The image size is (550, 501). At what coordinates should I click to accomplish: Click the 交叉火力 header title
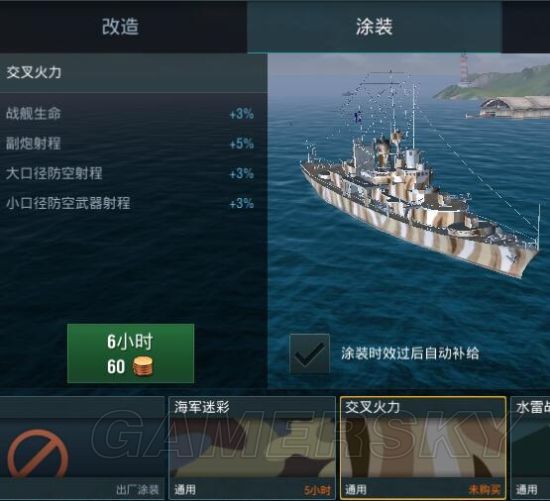pos(34,72)
